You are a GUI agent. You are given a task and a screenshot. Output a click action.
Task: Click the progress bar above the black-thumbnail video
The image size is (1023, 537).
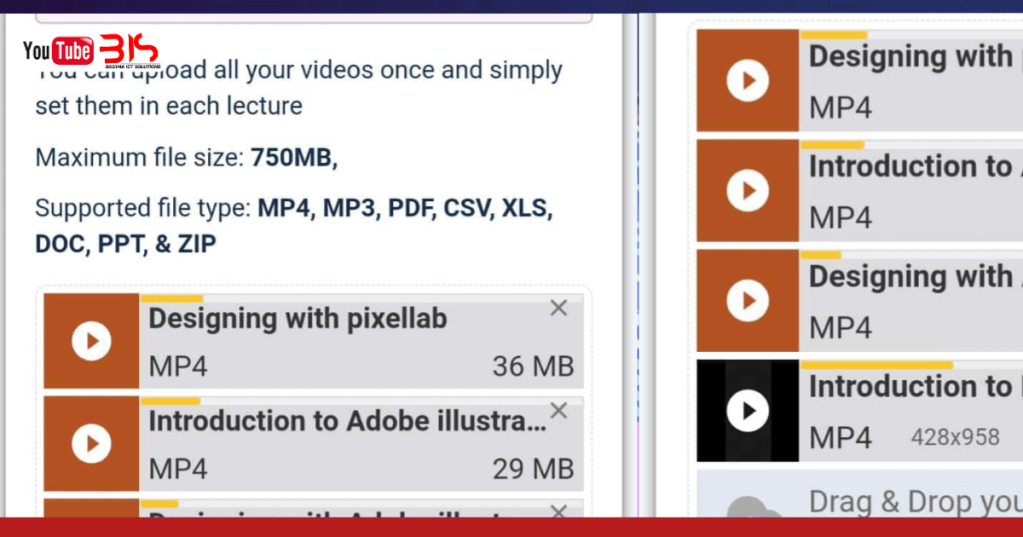pos(876,365)
